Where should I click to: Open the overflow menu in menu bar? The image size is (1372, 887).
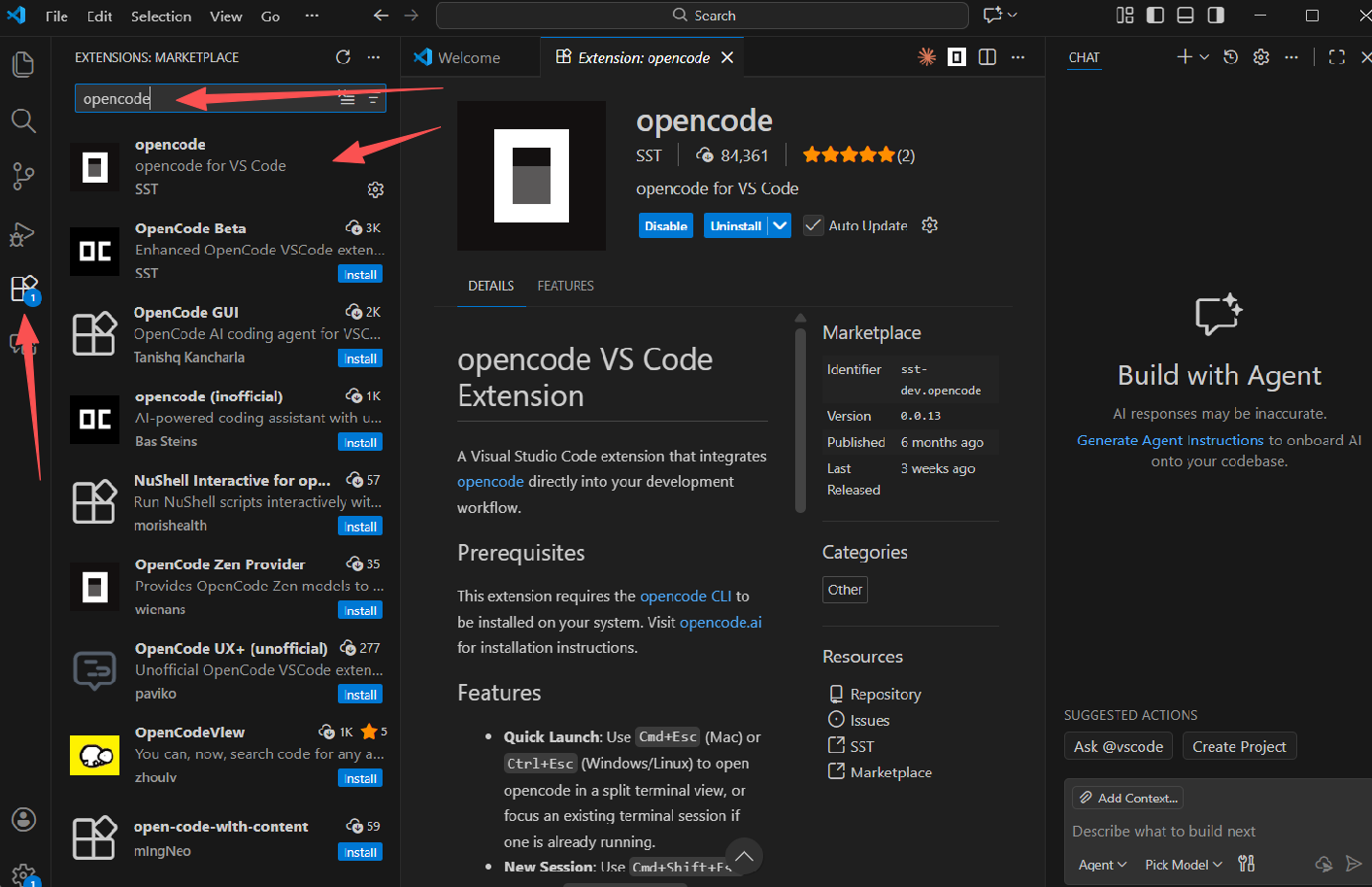(311, 16)
